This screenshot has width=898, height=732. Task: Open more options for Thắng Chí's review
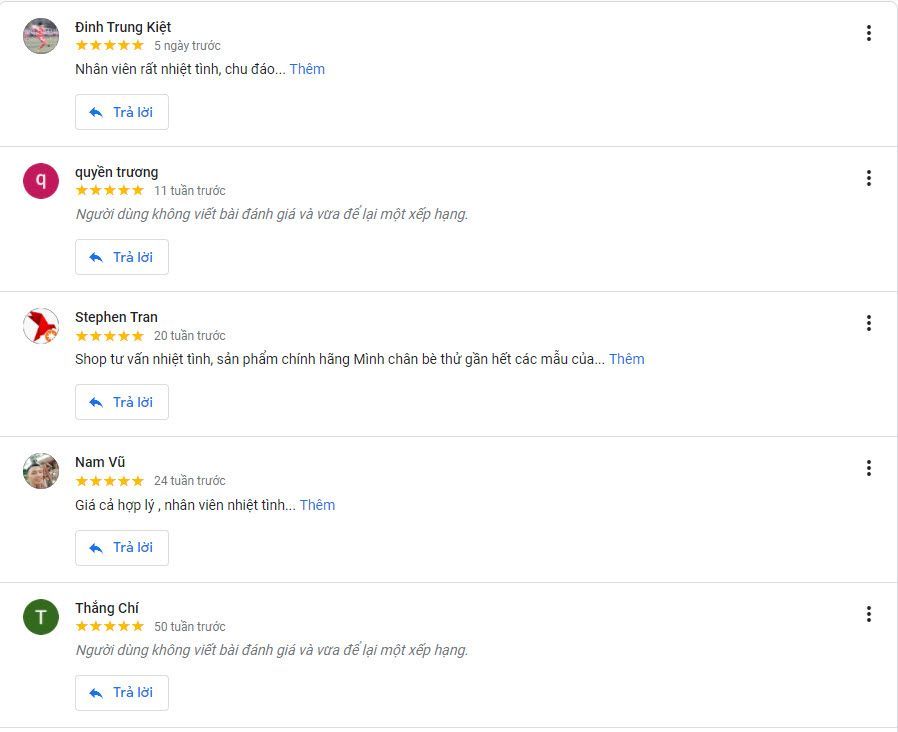click(868, 614)
